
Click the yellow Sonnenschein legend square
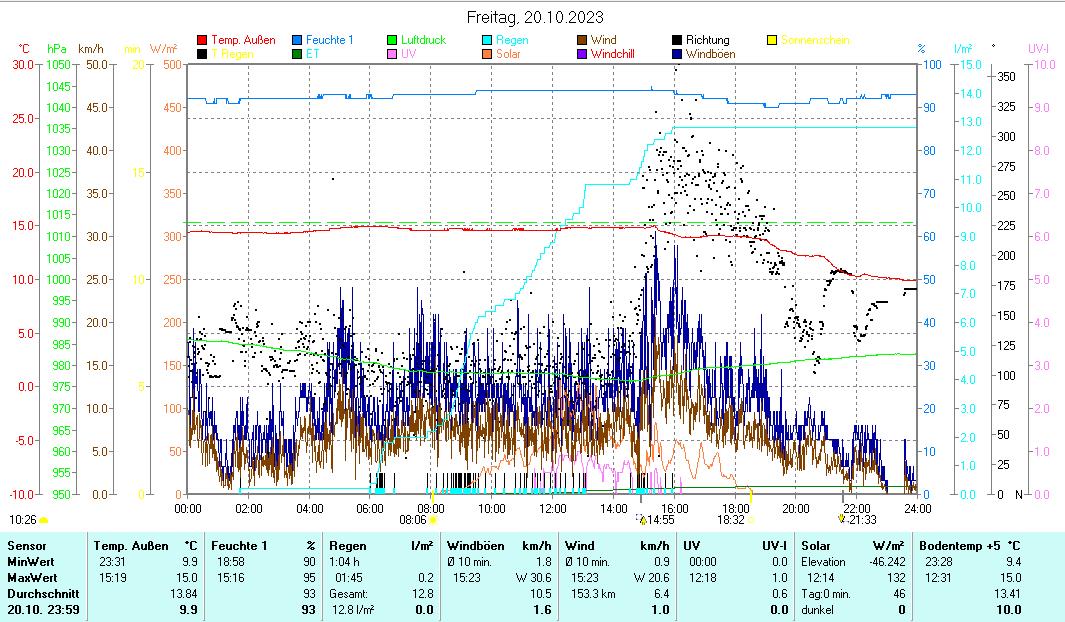pyautogui.click(x=772, y=41)
